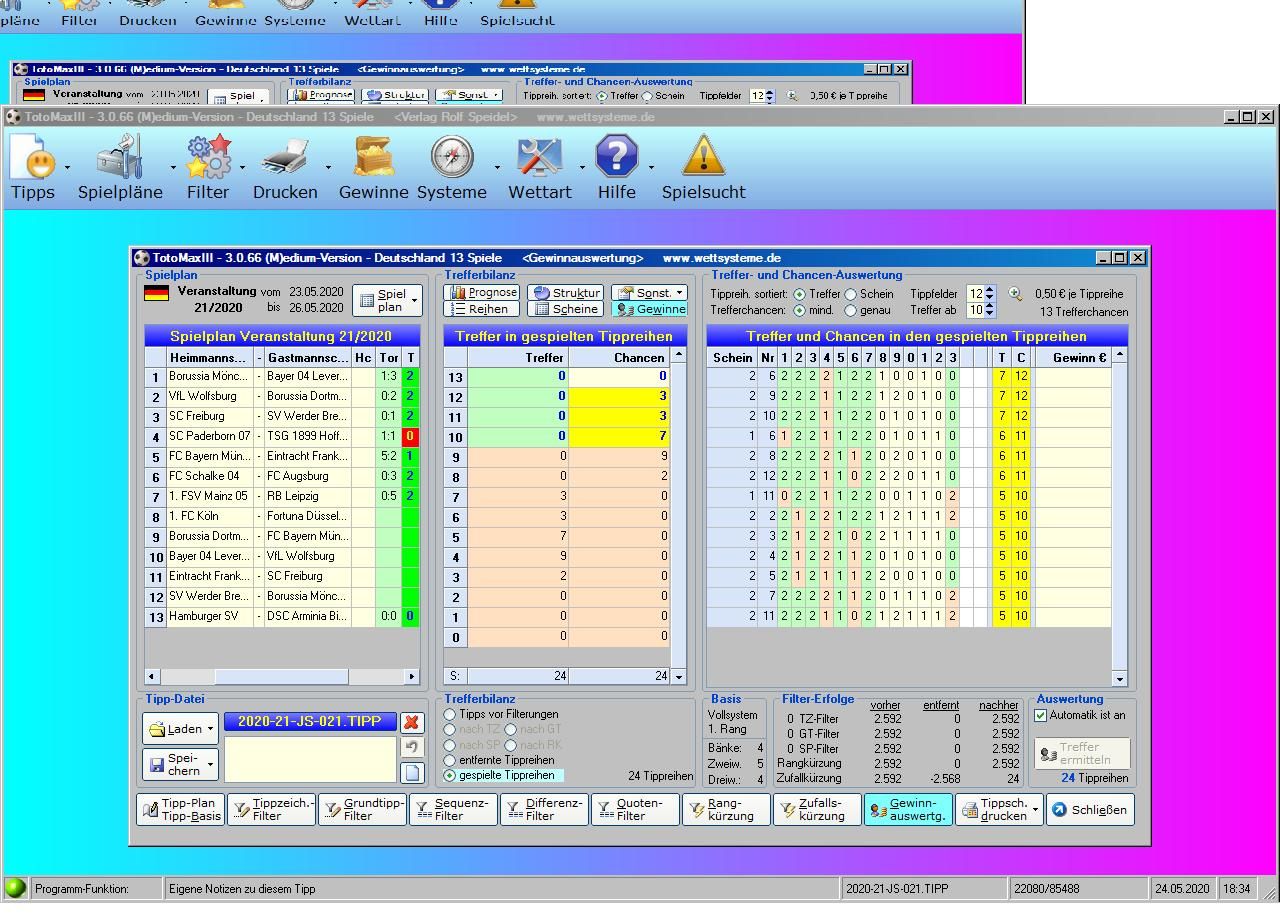Open Scheine table view

click(x=565, y=309)
